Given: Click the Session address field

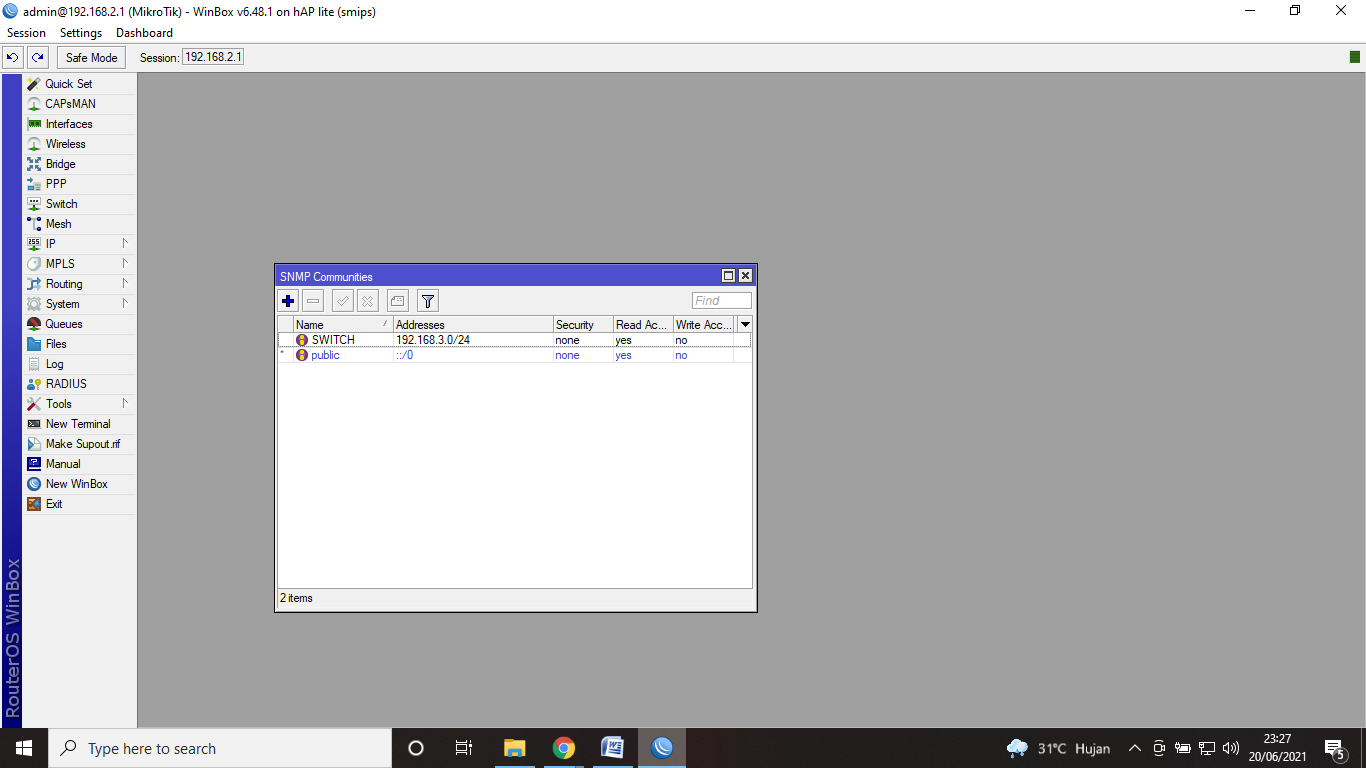Looking at the screenshot, I should 213,57.
